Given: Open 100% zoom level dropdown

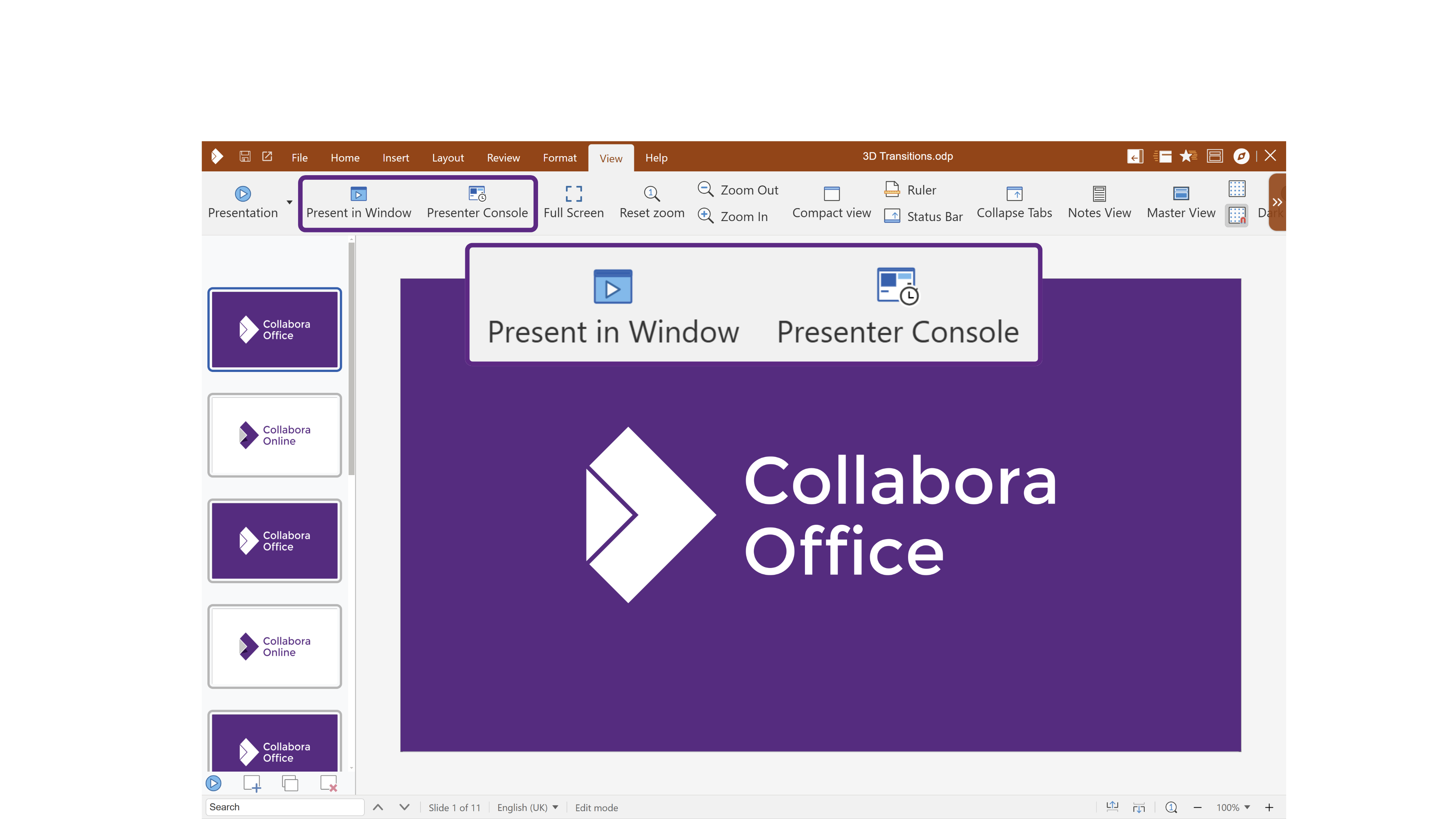Looking at the screenshot, I should pos(1233,808).
